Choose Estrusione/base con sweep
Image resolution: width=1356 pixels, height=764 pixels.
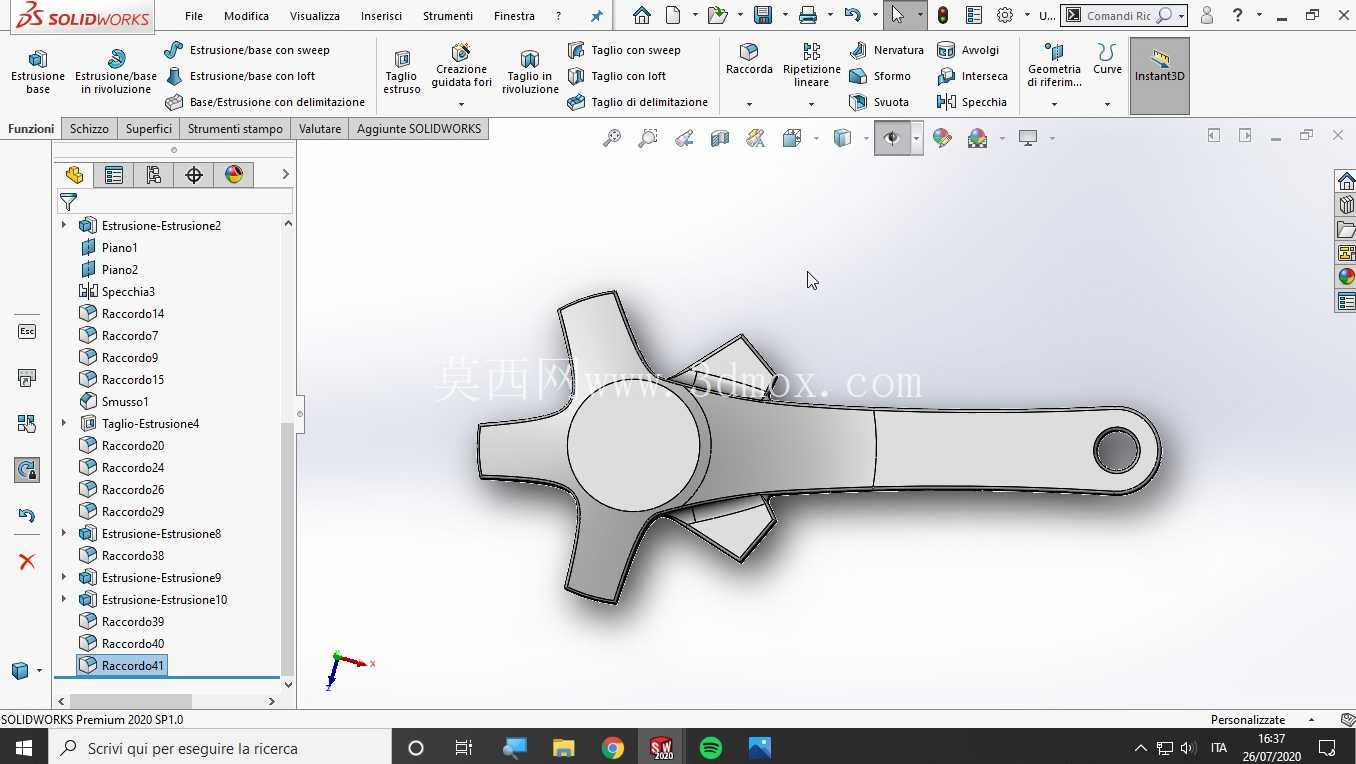pyautogui.click(x=246, y=50)
